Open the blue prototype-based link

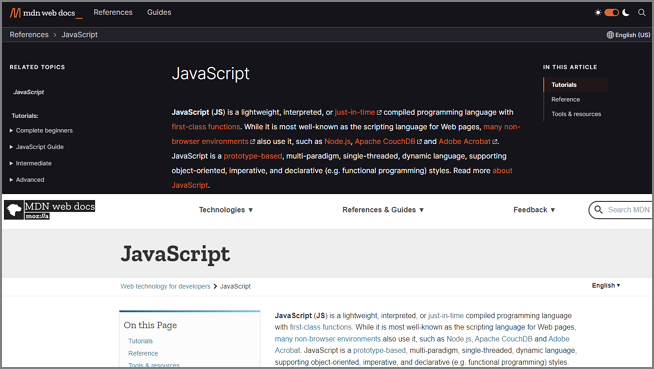click(379, 351)
